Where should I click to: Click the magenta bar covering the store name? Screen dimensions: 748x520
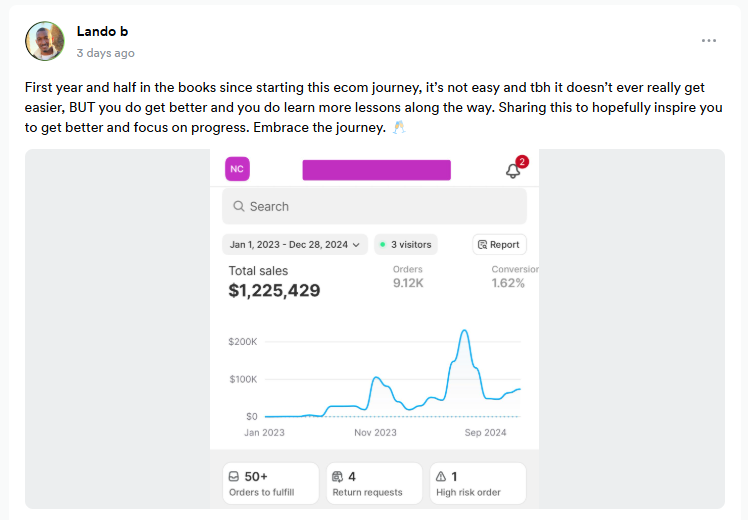point(376,170)
